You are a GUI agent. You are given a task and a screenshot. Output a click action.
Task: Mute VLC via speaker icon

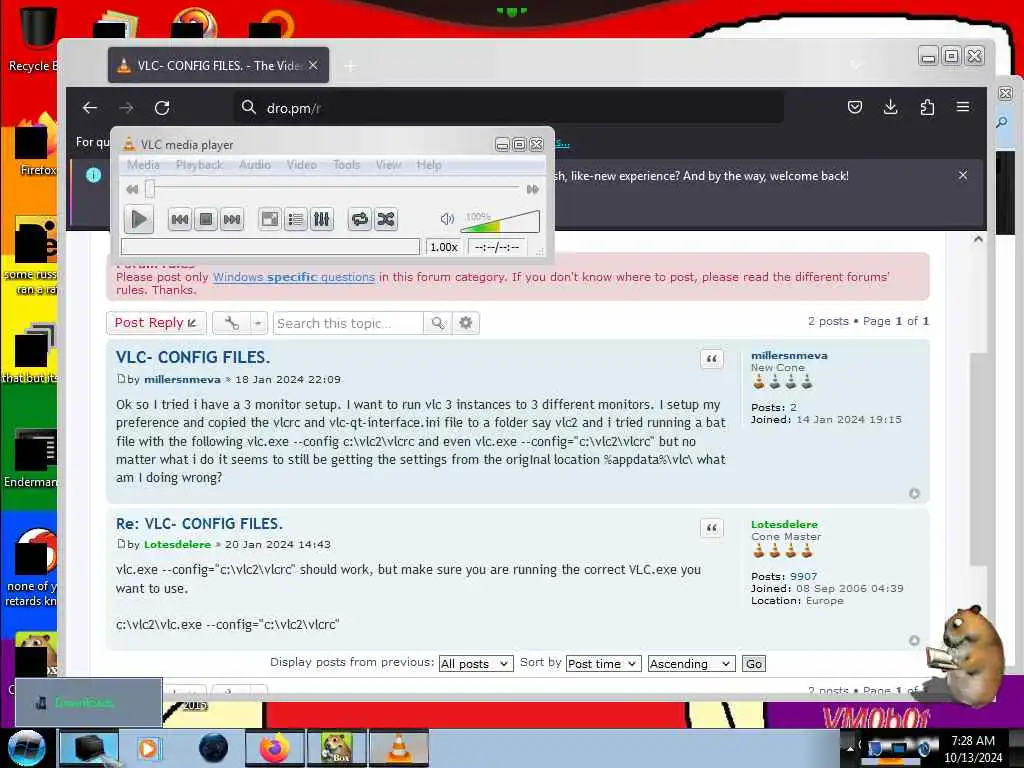447,219
